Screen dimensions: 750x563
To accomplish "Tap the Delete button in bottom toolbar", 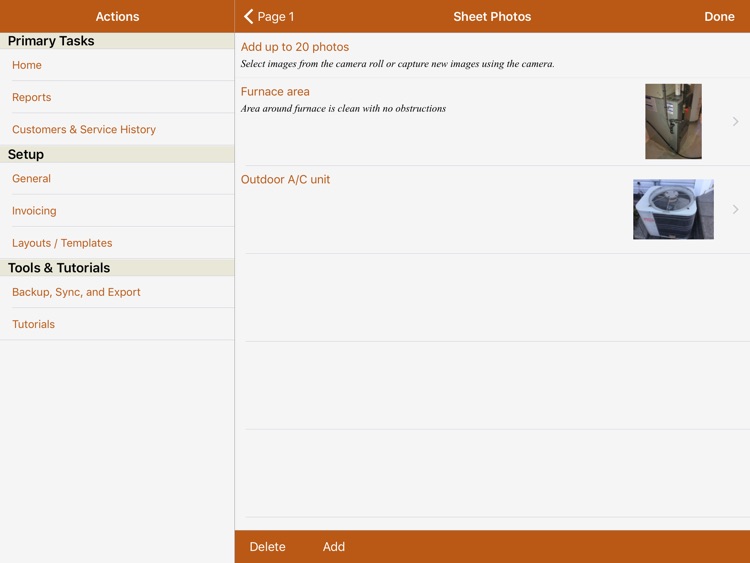I will 267,547.
